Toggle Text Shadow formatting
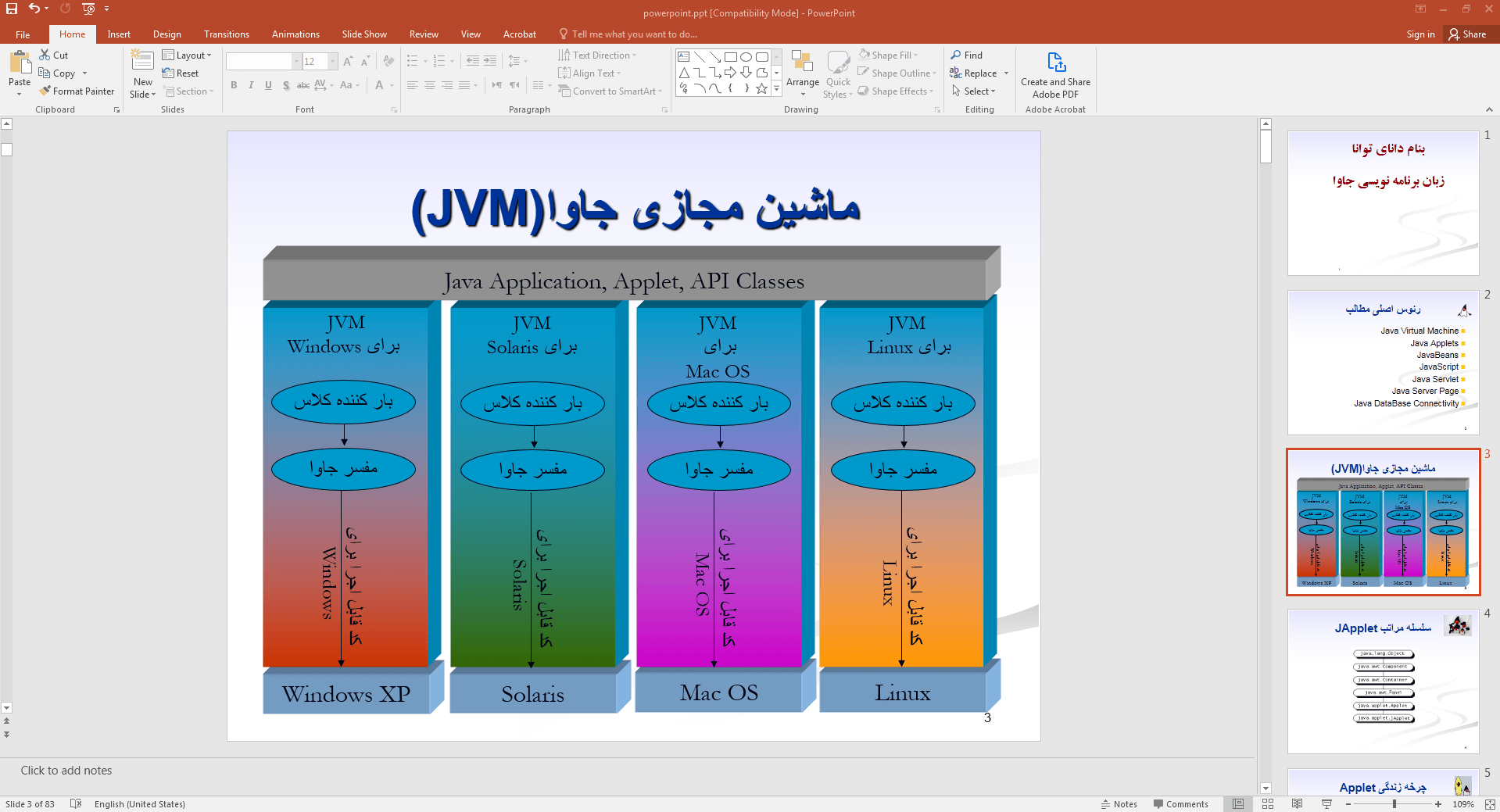 pyautogui.click(x=286, y=85)
